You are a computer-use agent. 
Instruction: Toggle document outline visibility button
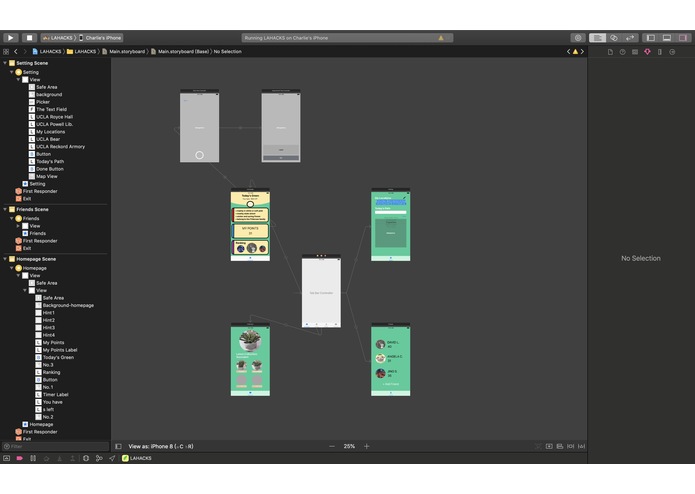click(118, 446)
